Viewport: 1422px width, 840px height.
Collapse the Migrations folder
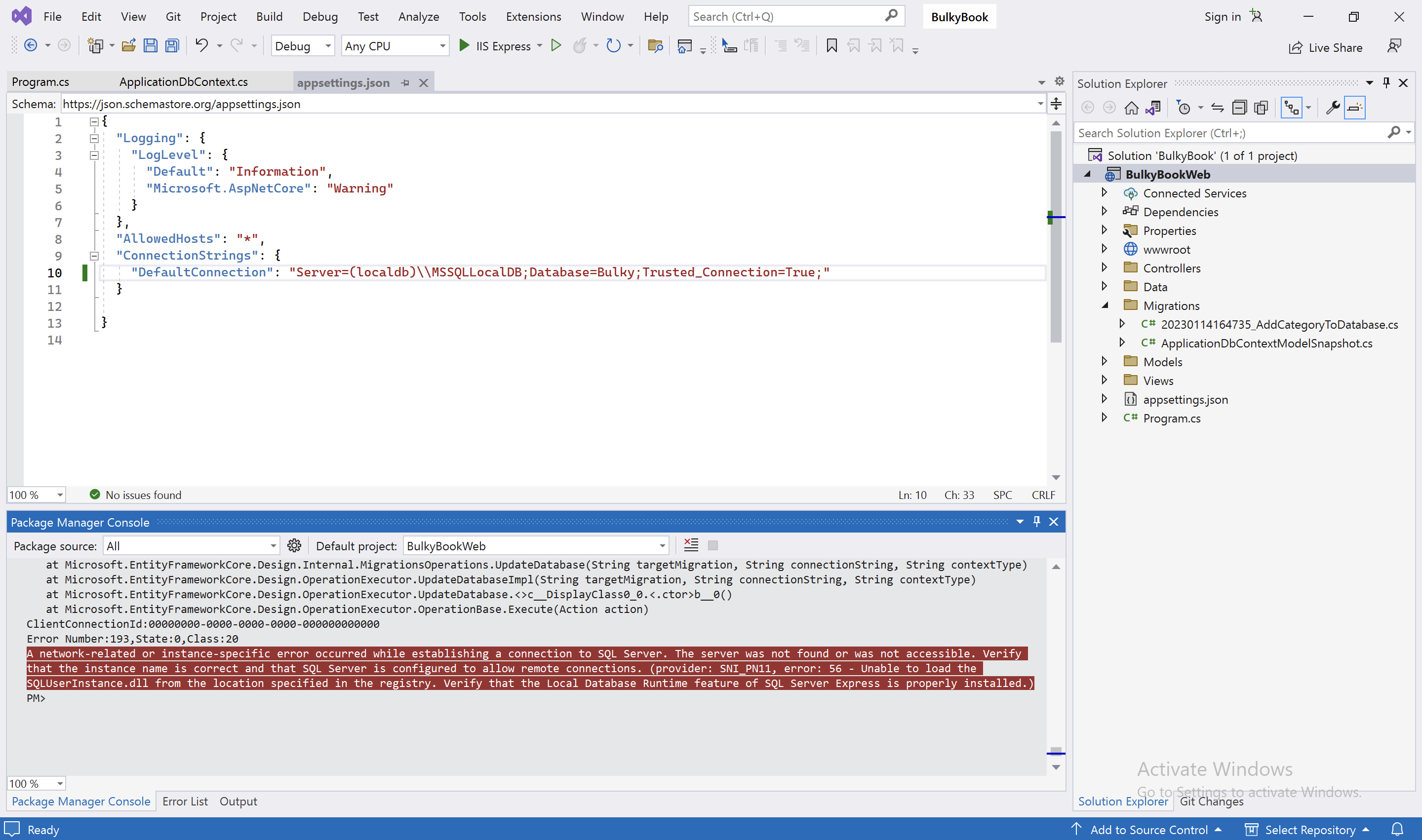tap(1106, 305)
